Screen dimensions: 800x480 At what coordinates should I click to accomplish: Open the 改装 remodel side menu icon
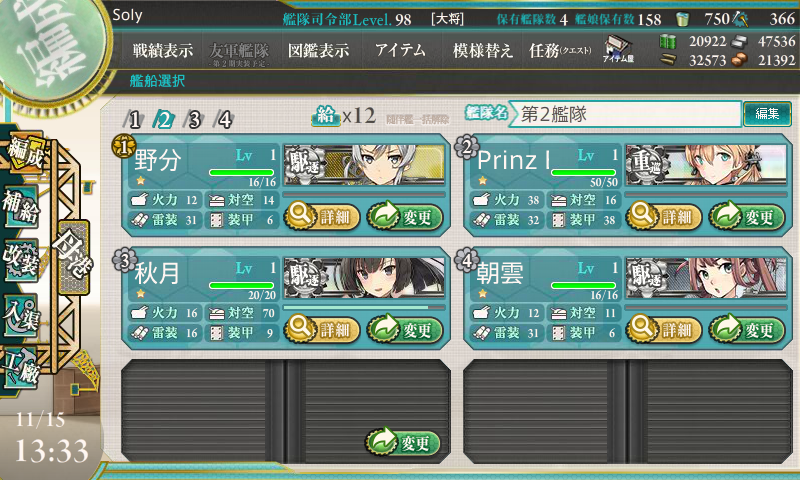click(20, 260)
